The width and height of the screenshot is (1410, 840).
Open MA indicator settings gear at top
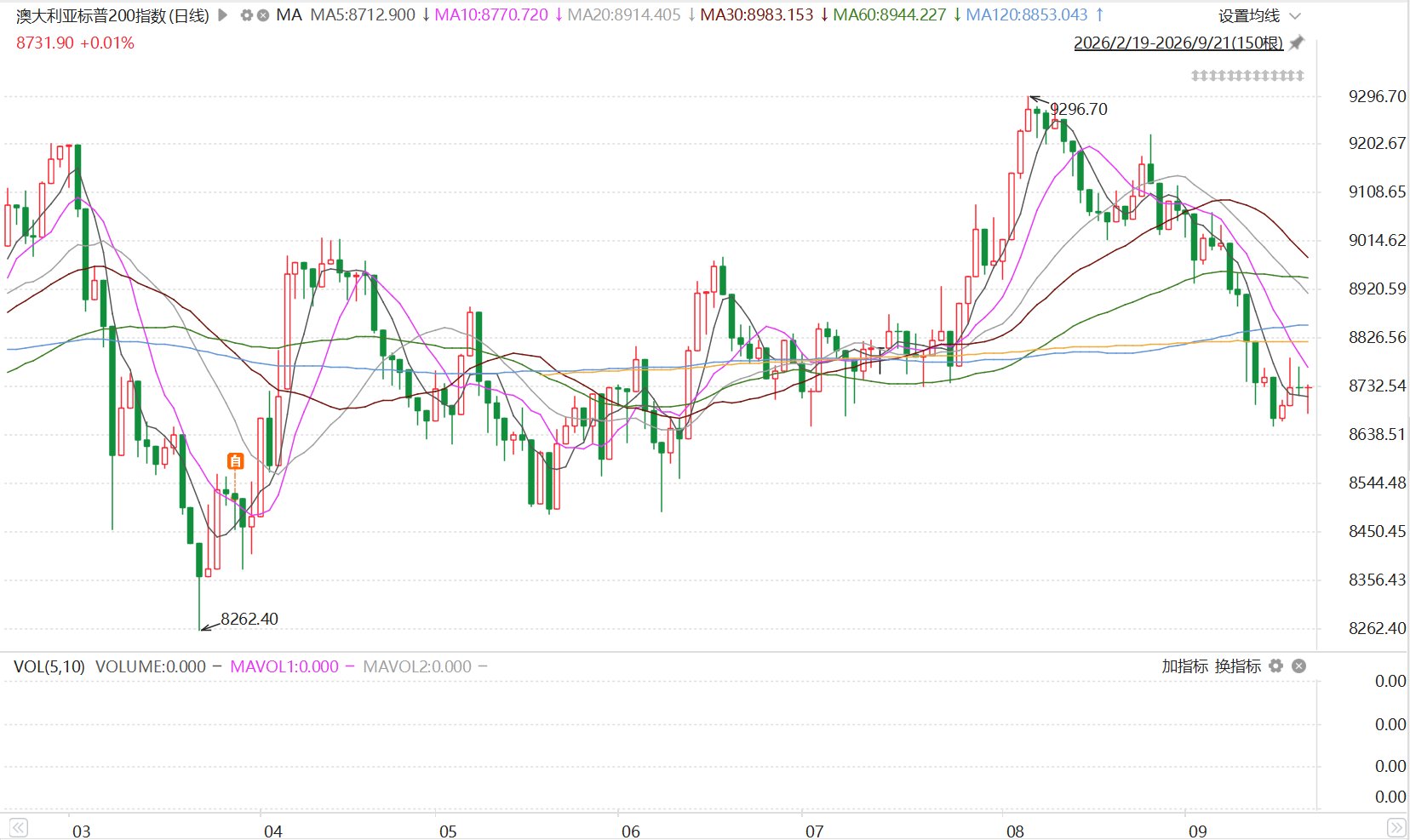[246, 15]
